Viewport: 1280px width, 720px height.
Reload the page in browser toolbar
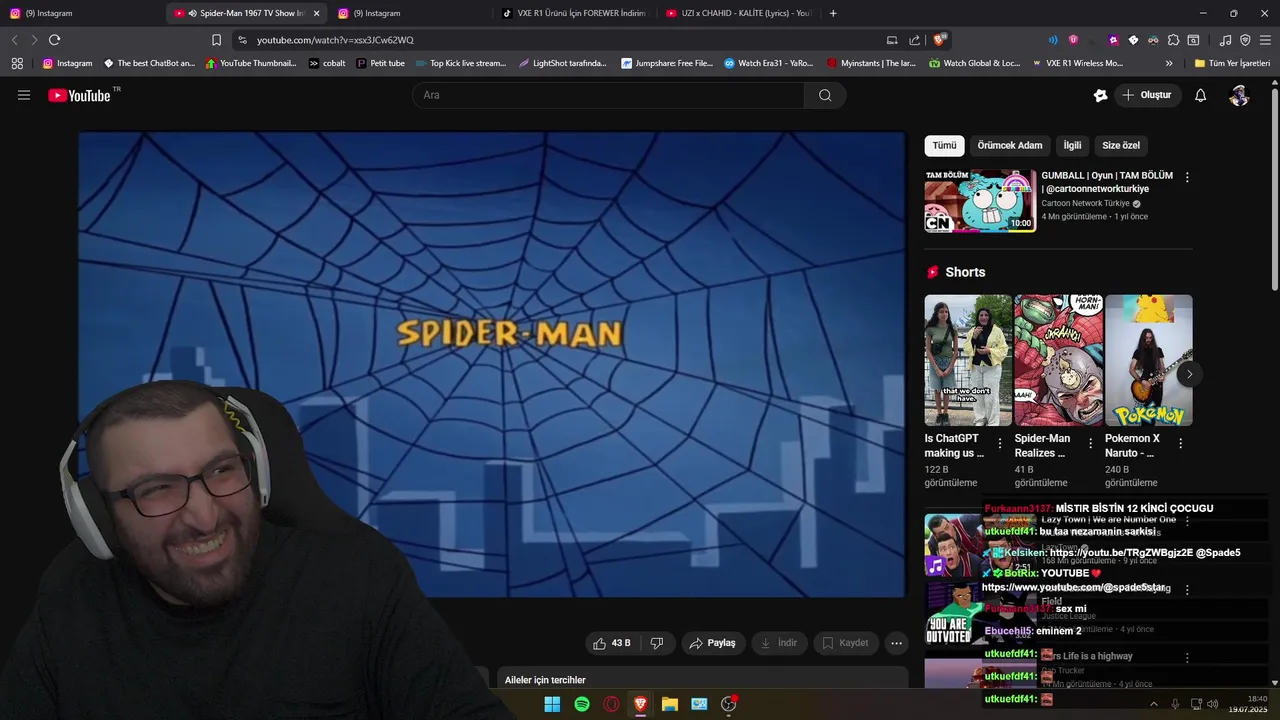tap(54, 40)
